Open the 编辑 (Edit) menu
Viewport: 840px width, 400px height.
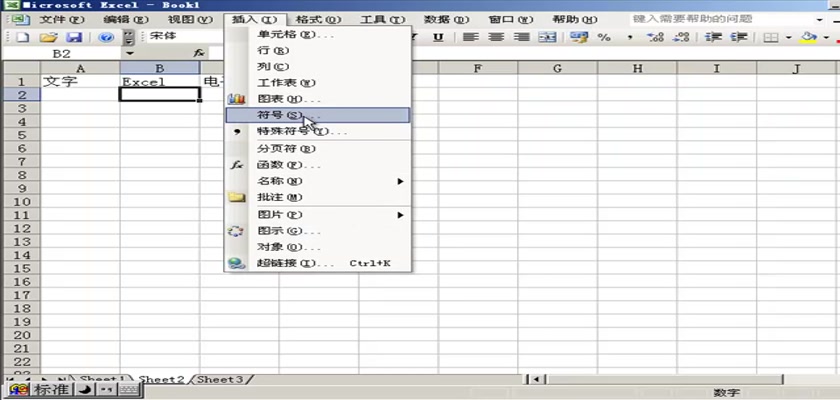[126, 20]
